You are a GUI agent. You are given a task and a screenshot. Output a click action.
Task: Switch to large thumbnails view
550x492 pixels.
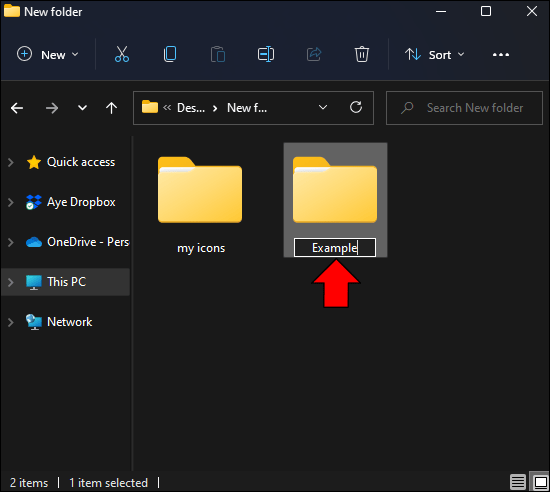point(541,482)
